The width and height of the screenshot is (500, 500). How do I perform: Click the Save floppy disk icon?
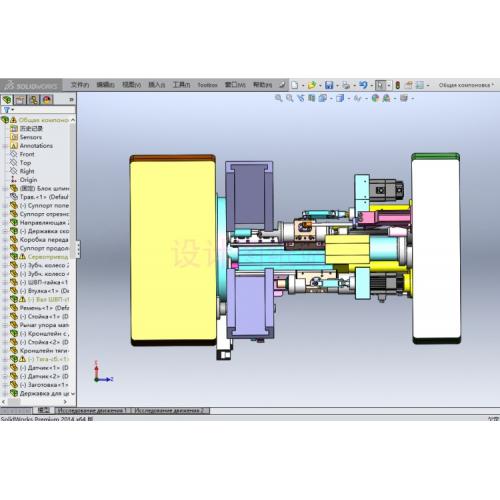[329, 85]
